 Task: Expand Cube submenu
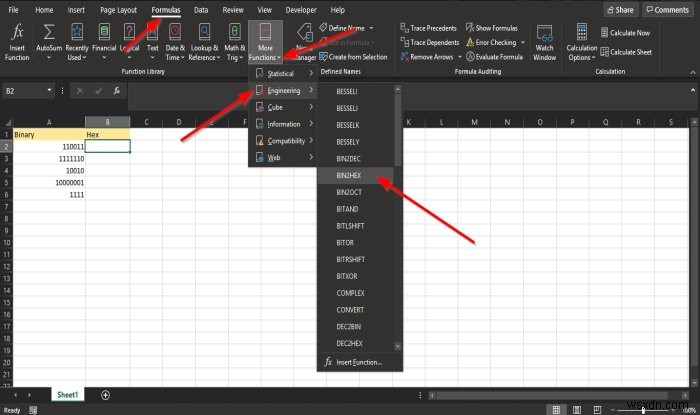pos(283,107)
